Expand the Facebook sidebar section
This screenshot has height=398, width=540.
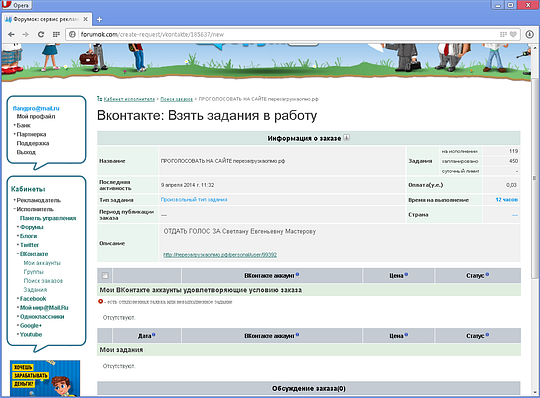coord(33,299)
